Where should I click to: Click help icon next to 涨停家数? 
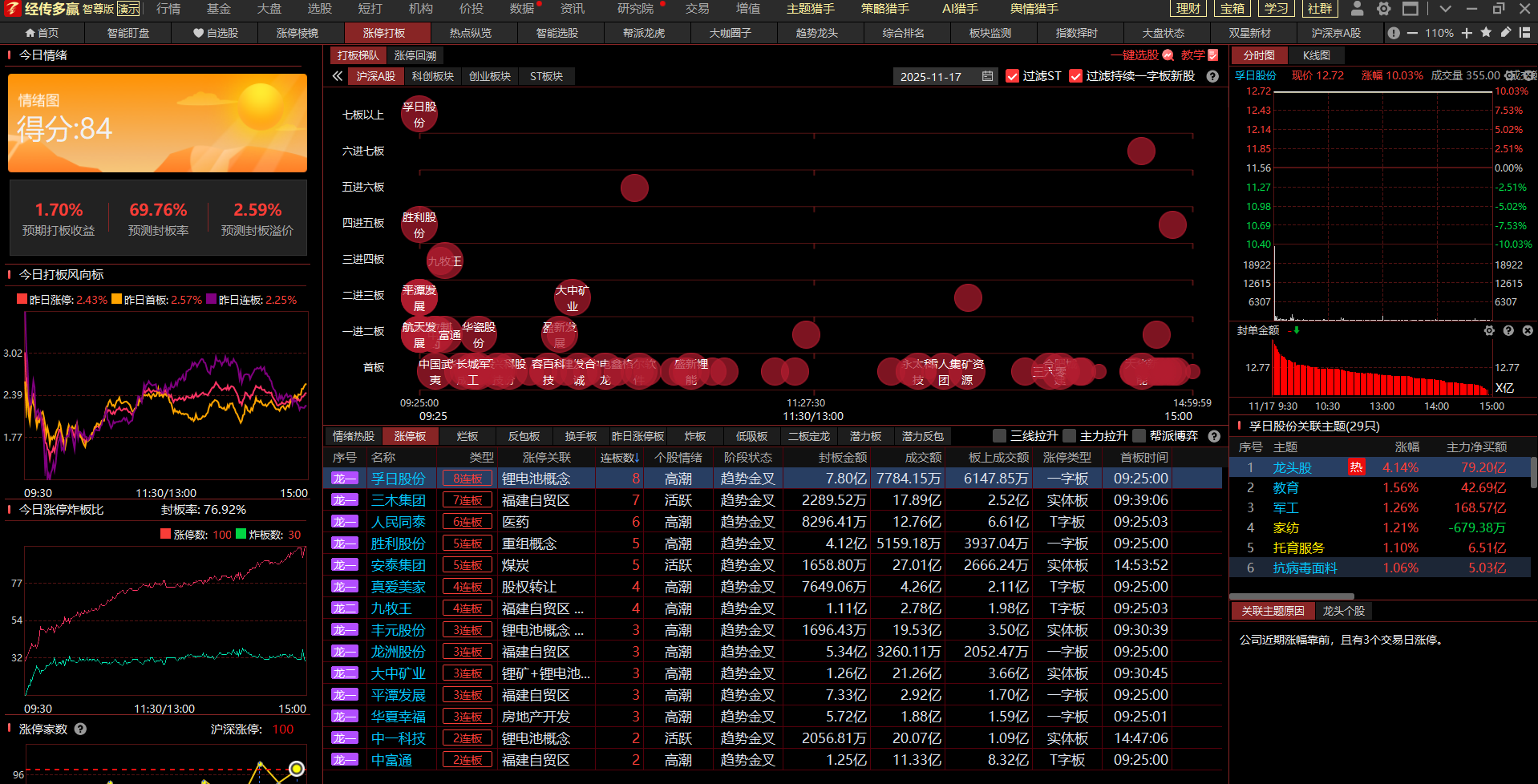coord(80,729)
